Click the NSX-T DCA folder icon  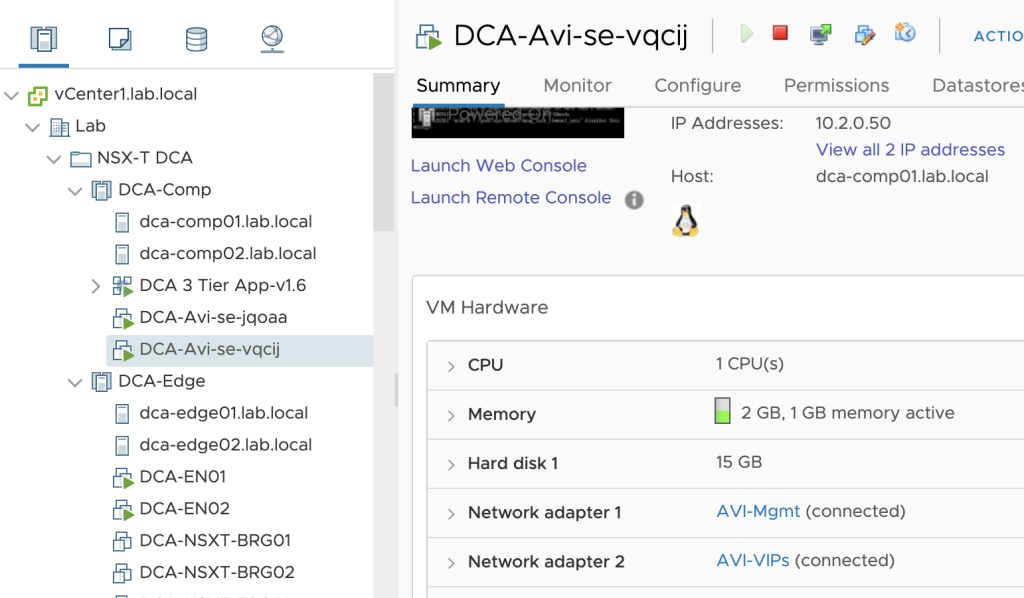80,159
